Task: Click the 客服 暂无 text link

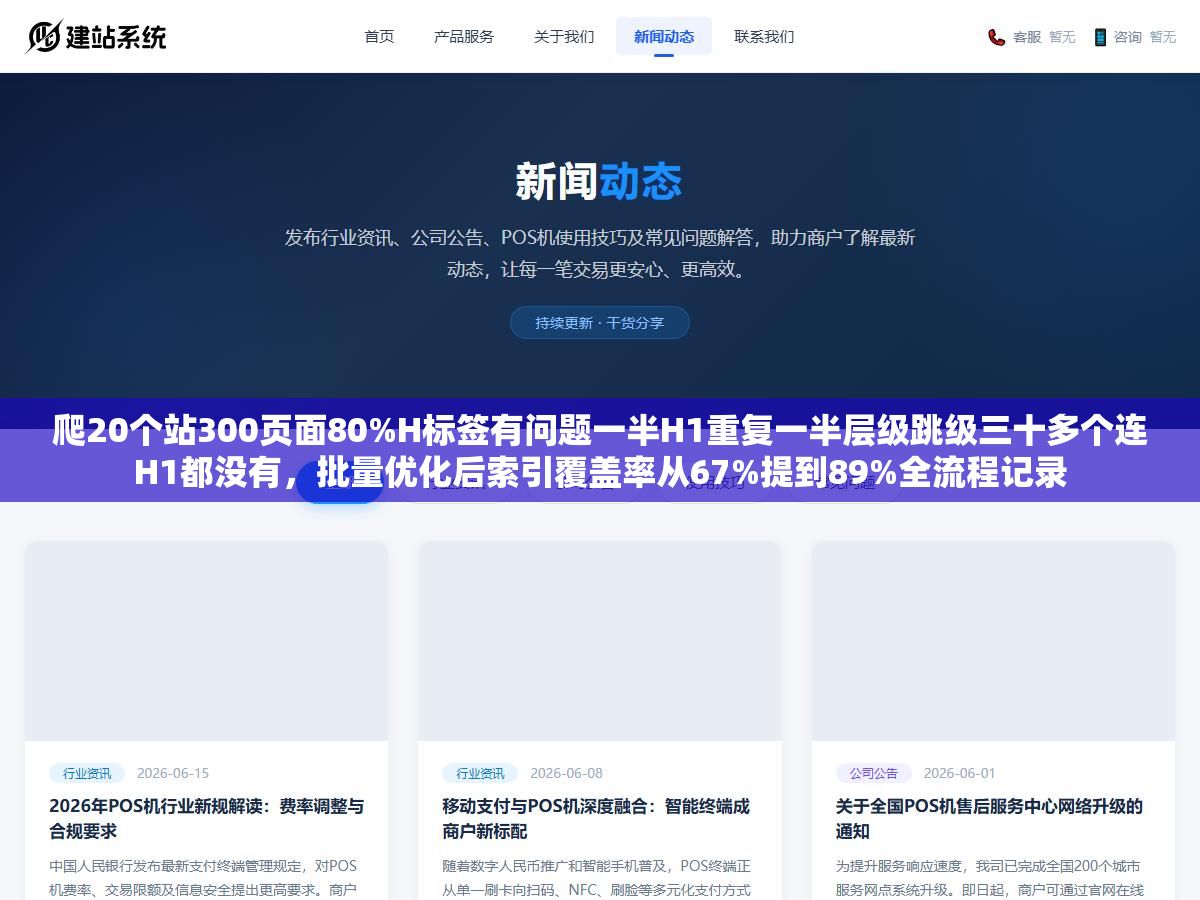Action: (1044, 37)
